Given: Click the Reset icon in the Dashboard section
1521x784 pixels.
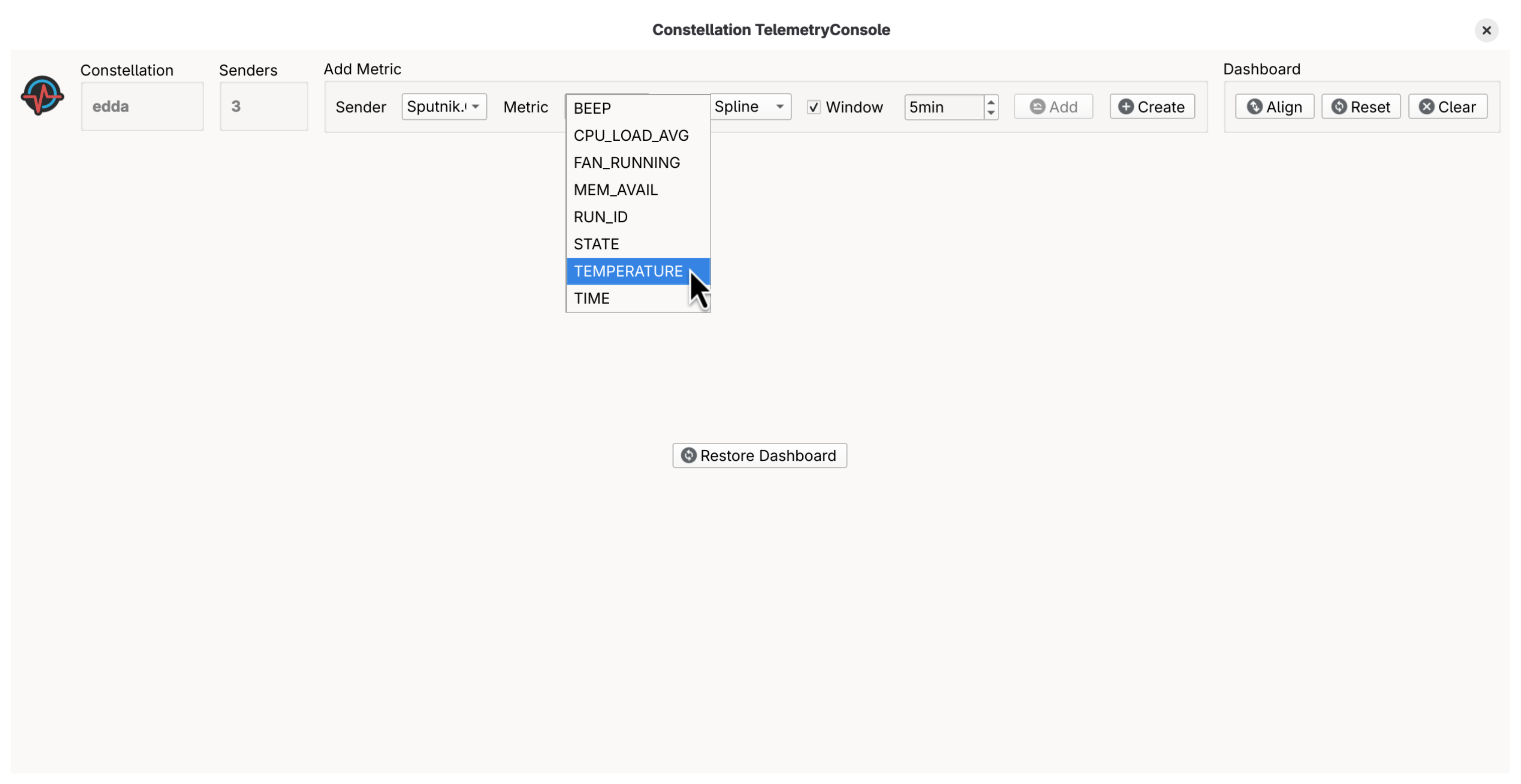Looking at the screenshot, I should [x=1339, y=106].
